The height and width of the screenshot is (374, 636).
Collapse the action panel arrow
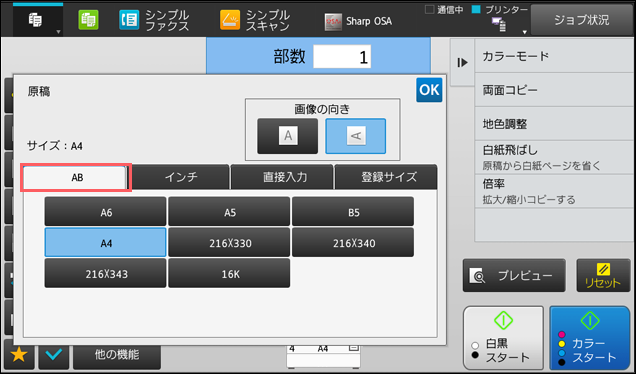(462, 62)
